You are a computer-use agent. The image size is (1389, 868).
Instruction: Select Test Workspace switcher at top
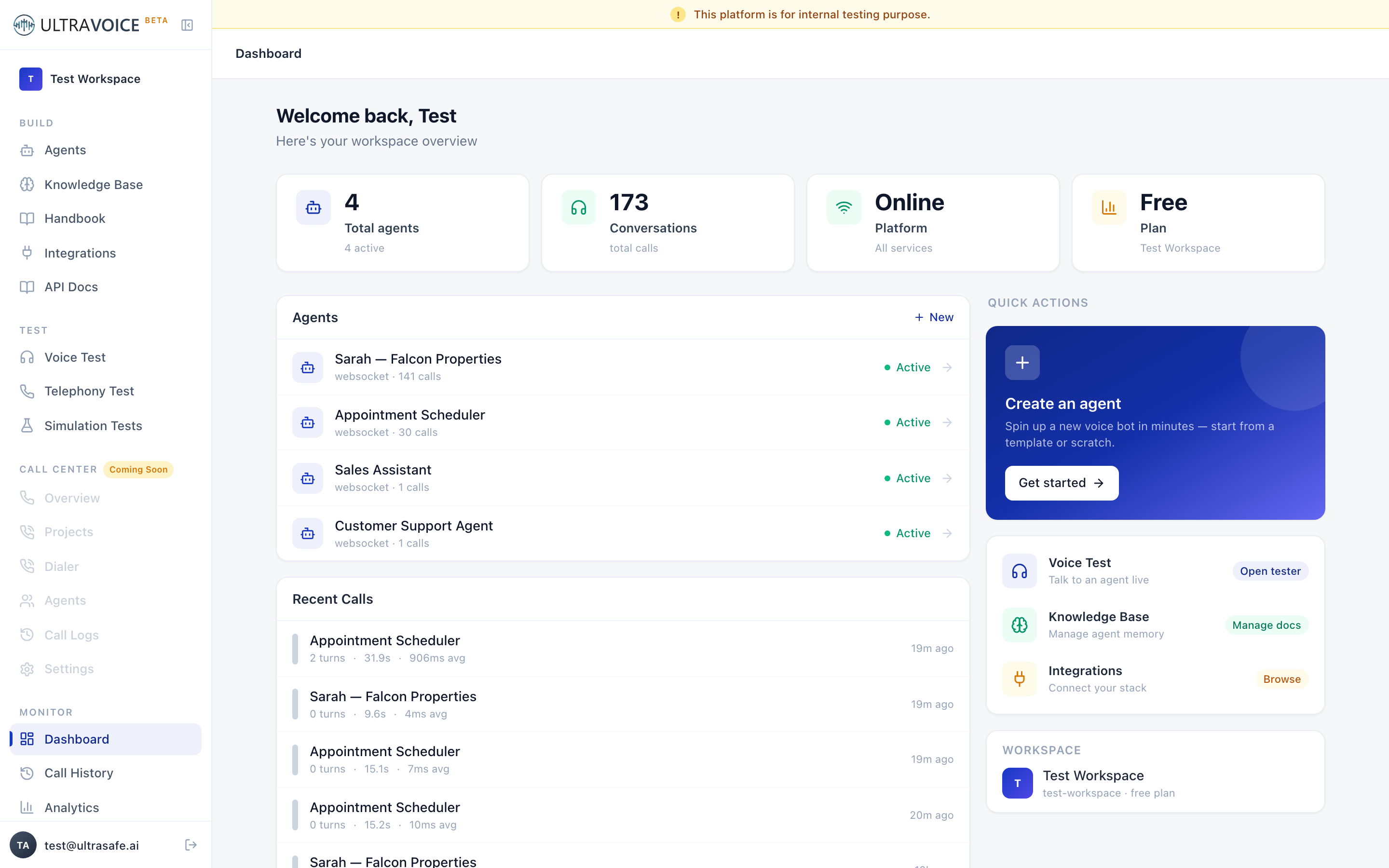(x=106, y=79)
